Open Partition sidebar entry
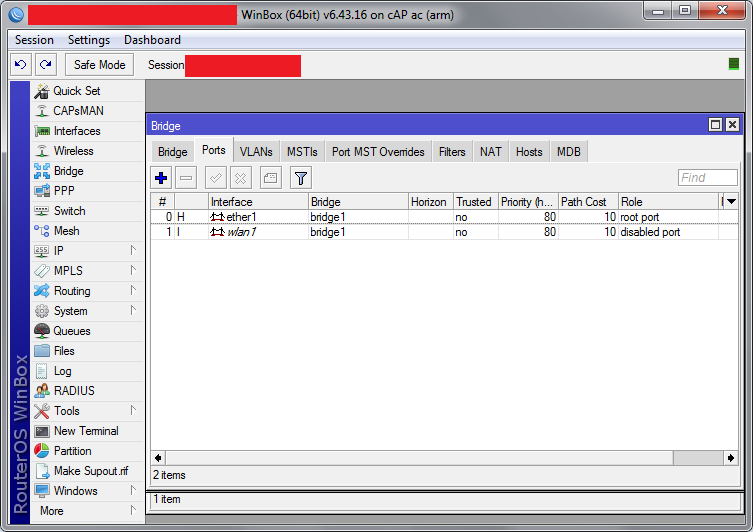Viewport: 753px width, 532px height. 88,451
